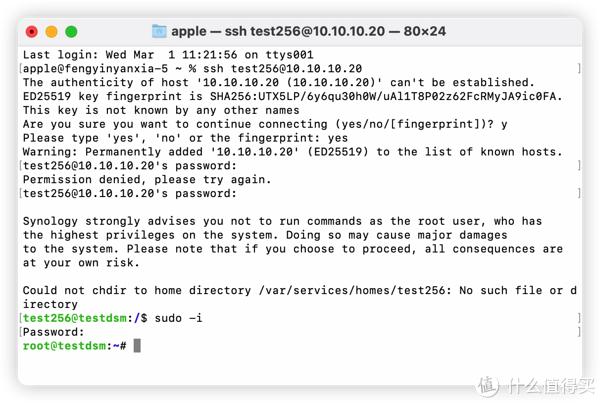Click the second 'test256@10.10.10.20's password:' line
Image resolution: width=600 pixels, height=403 pixels.
pos(130,193)
